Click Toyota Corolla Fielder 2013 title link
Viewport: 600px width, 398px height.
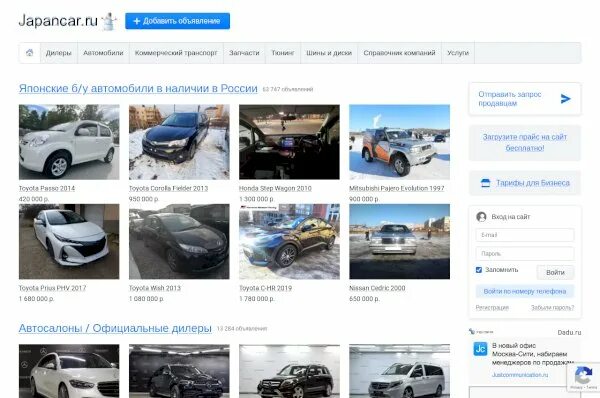click(x=168, y=188)
